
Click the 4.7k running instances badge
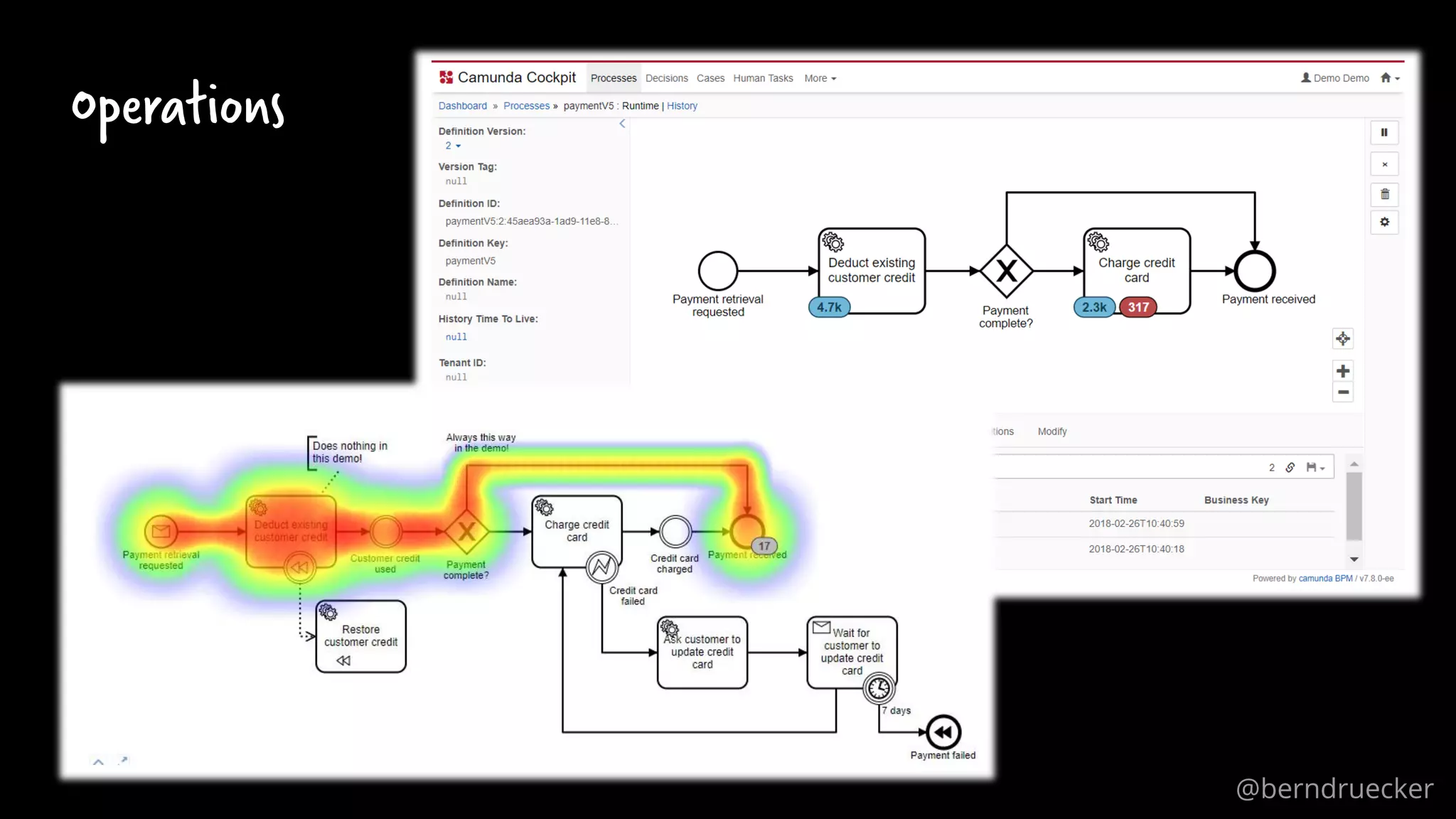829,307
